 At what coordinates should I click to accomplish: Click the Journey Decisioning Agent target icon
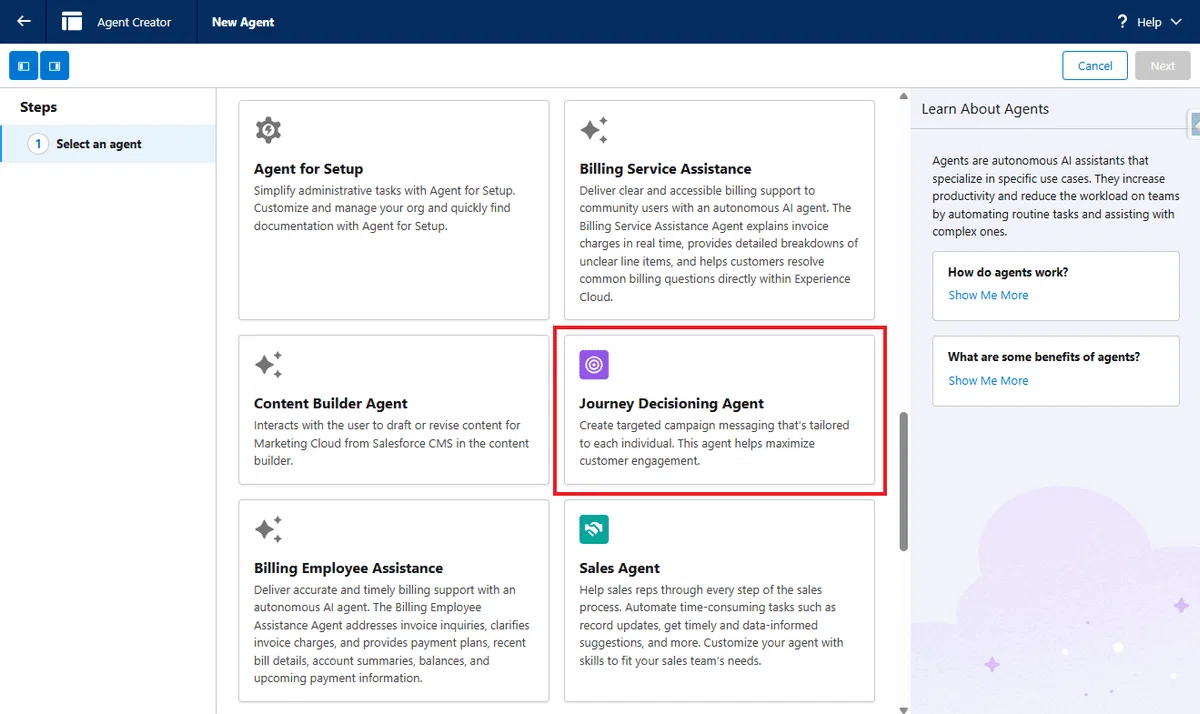tap(594, 365)
